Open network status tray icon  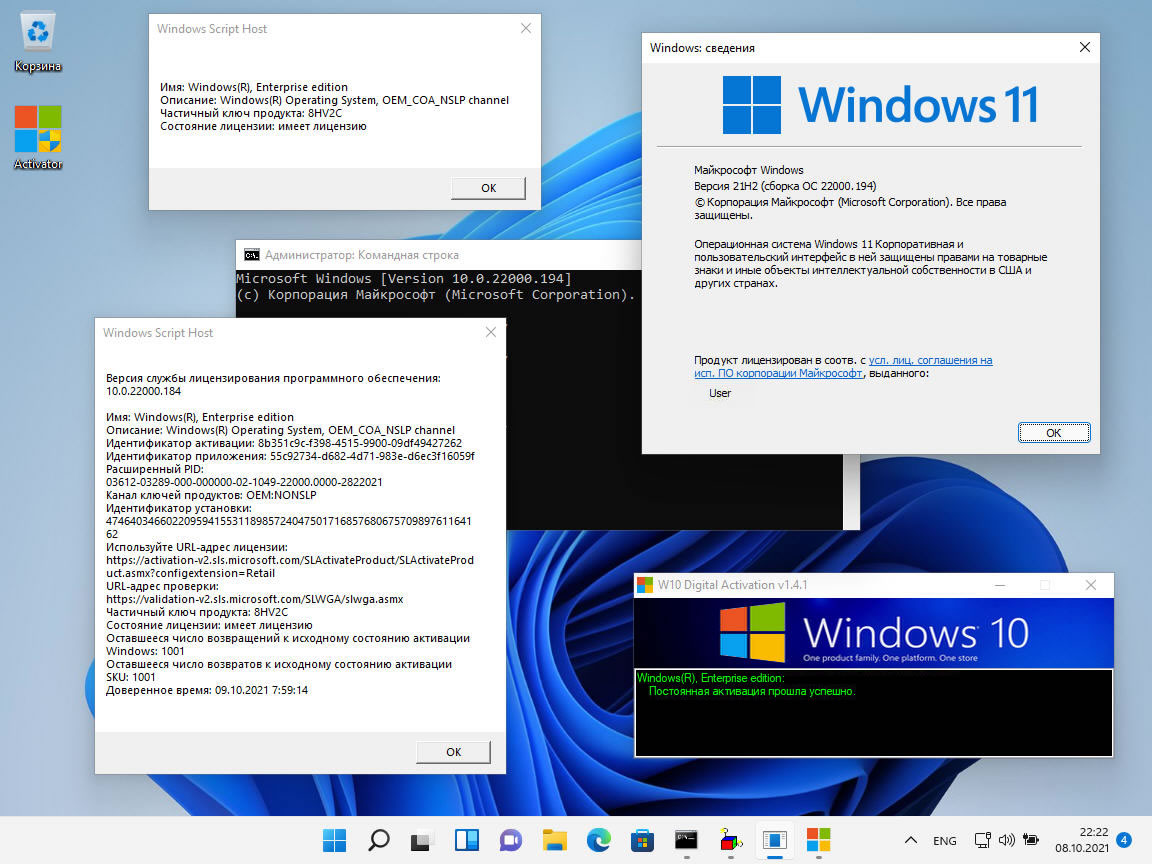click(982, 840)
